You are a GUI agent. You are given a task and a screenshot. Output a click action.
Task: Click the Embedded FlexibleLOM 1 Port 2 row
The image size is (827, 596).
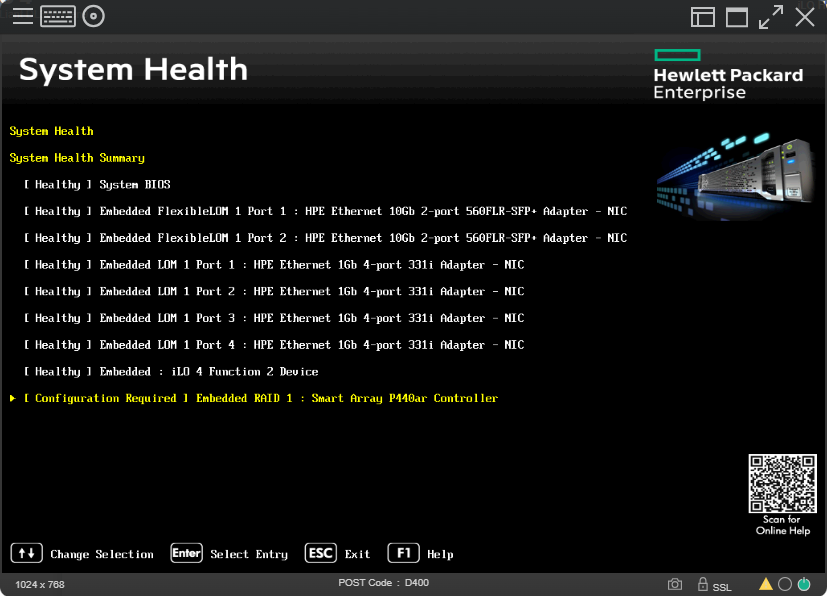325,238
